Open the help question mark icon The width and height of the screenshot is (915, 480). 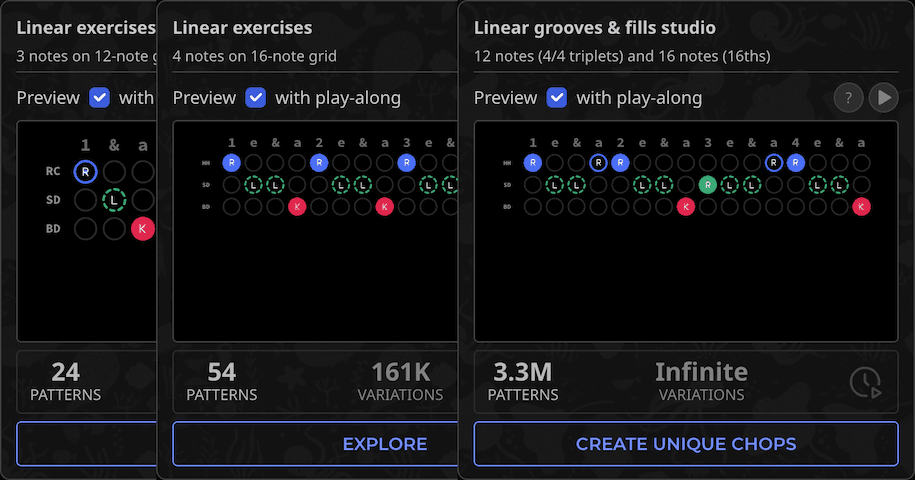848,97
